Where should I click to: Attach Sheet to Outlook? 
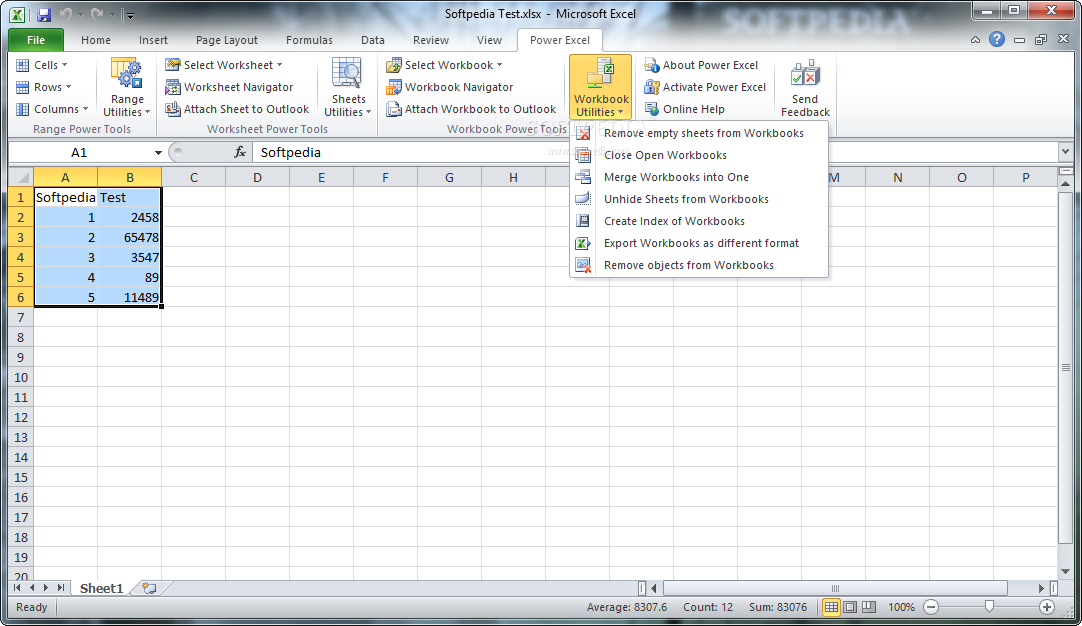coord(237,109)
